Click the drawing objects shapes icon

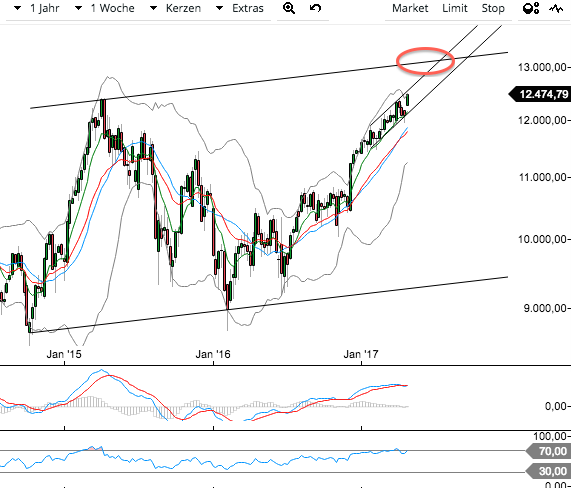click(531, 8)
